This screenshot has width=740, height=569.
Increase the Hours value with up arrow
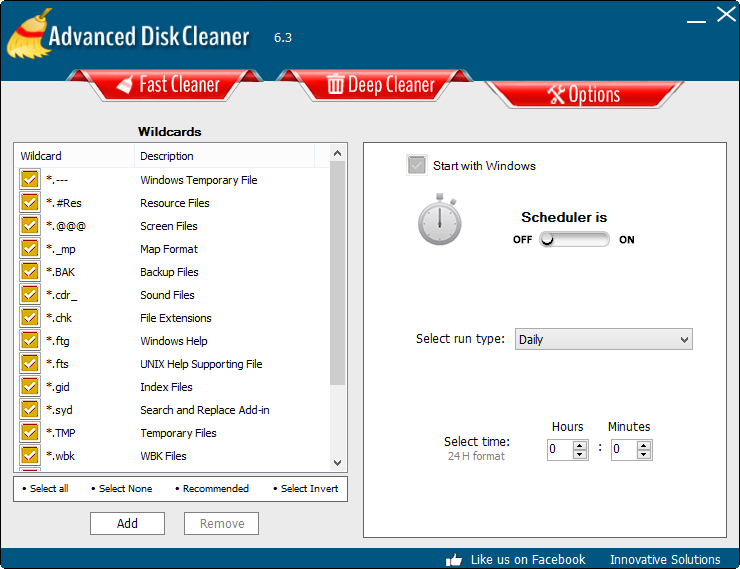point(580,445)
